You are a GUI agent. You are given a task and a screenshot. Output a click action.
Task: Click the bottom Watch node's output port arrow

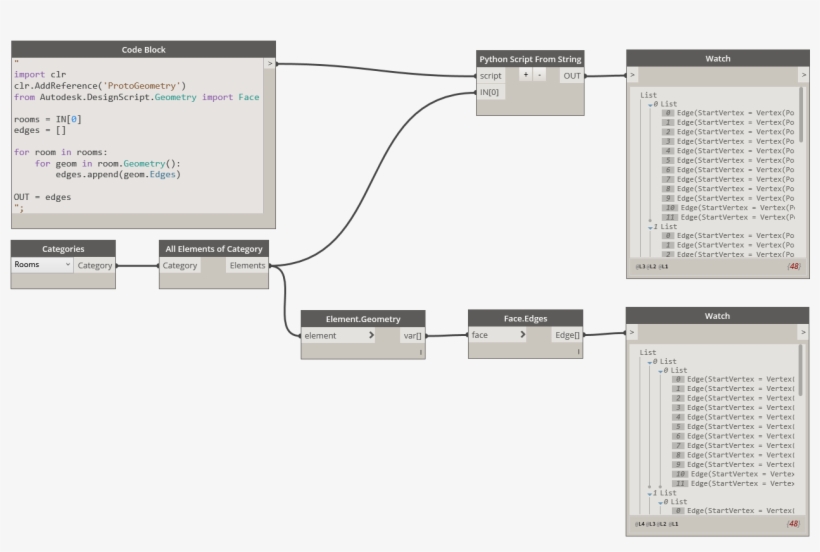803,332
